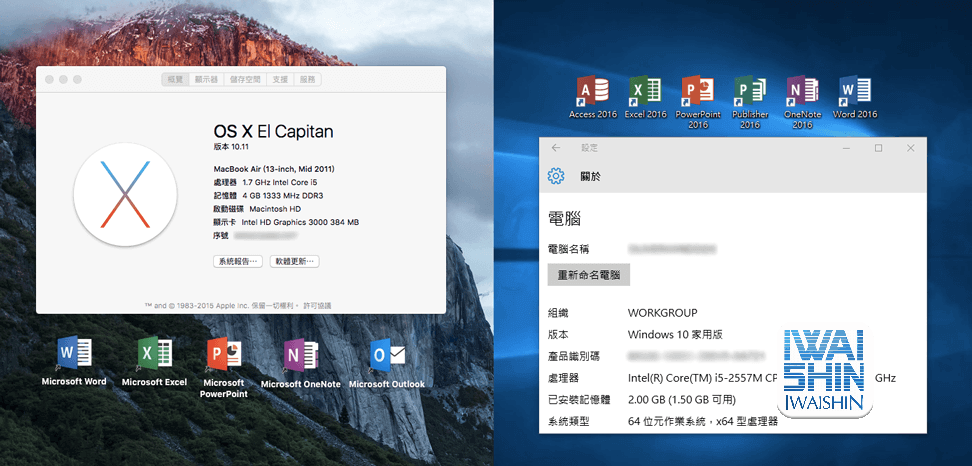Click MacBook Air (13-inch, Mid 2011) text

(x=275, y=169)
